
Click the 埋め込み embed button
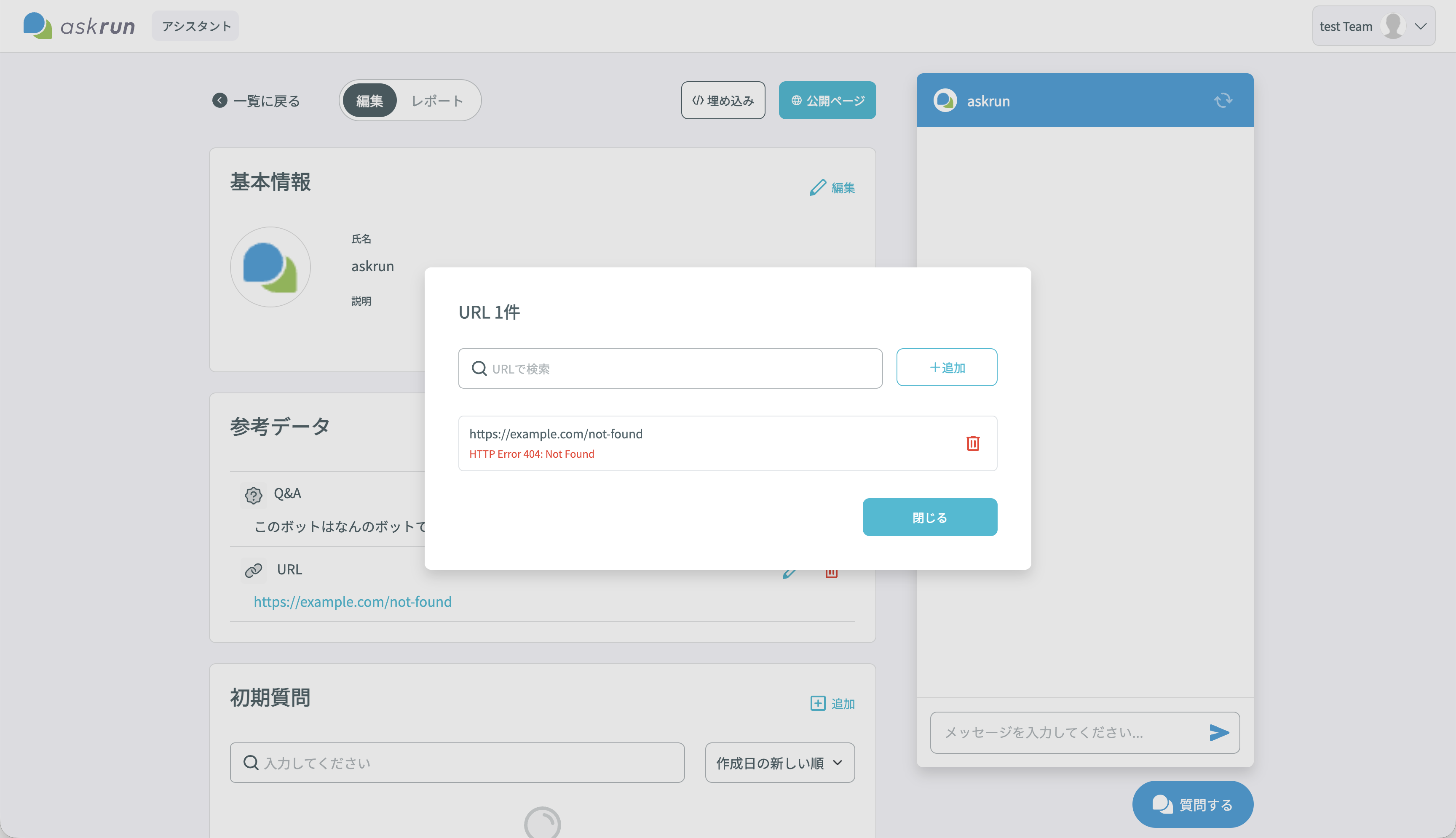tap(723, 100)
